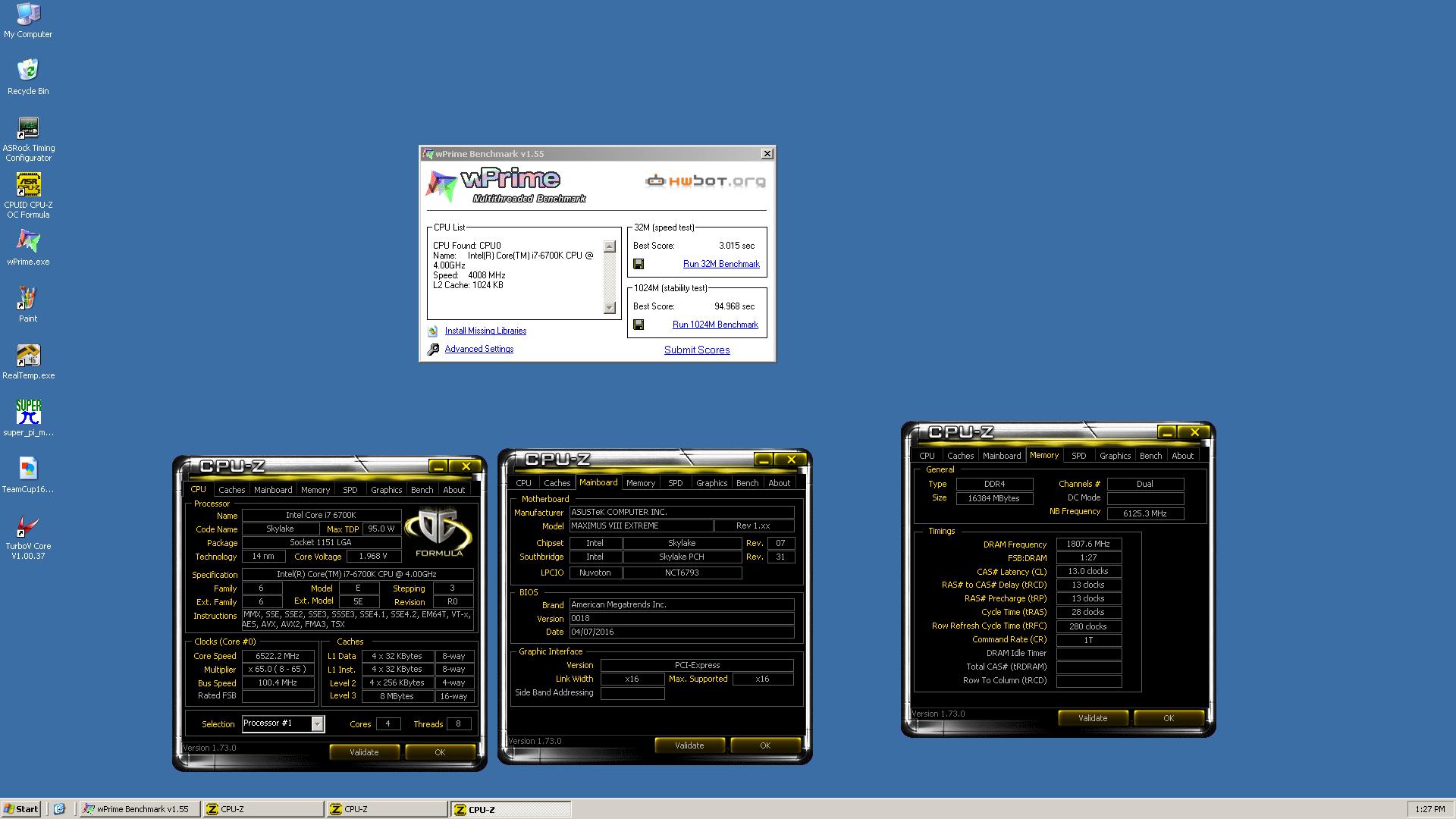
Task: Click OK in CPU-Z Memory window
Action: (1169, 718)
